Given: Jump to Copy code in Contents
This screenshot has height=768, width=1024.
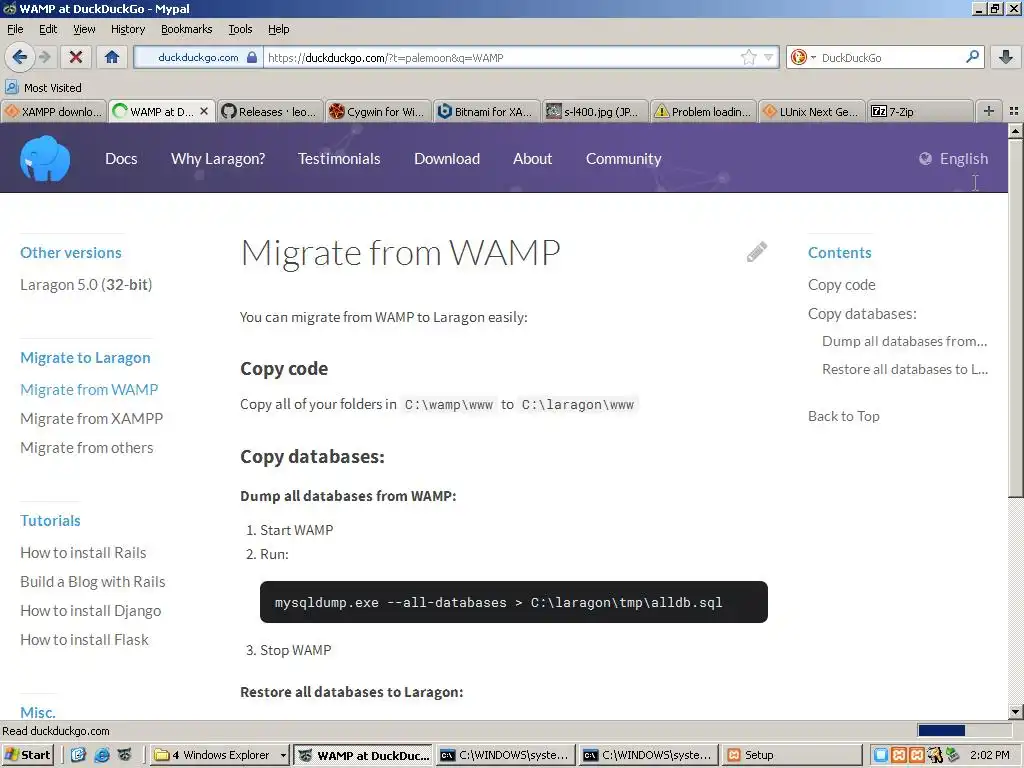Looking at the screenshot, I should coord(841,285).
